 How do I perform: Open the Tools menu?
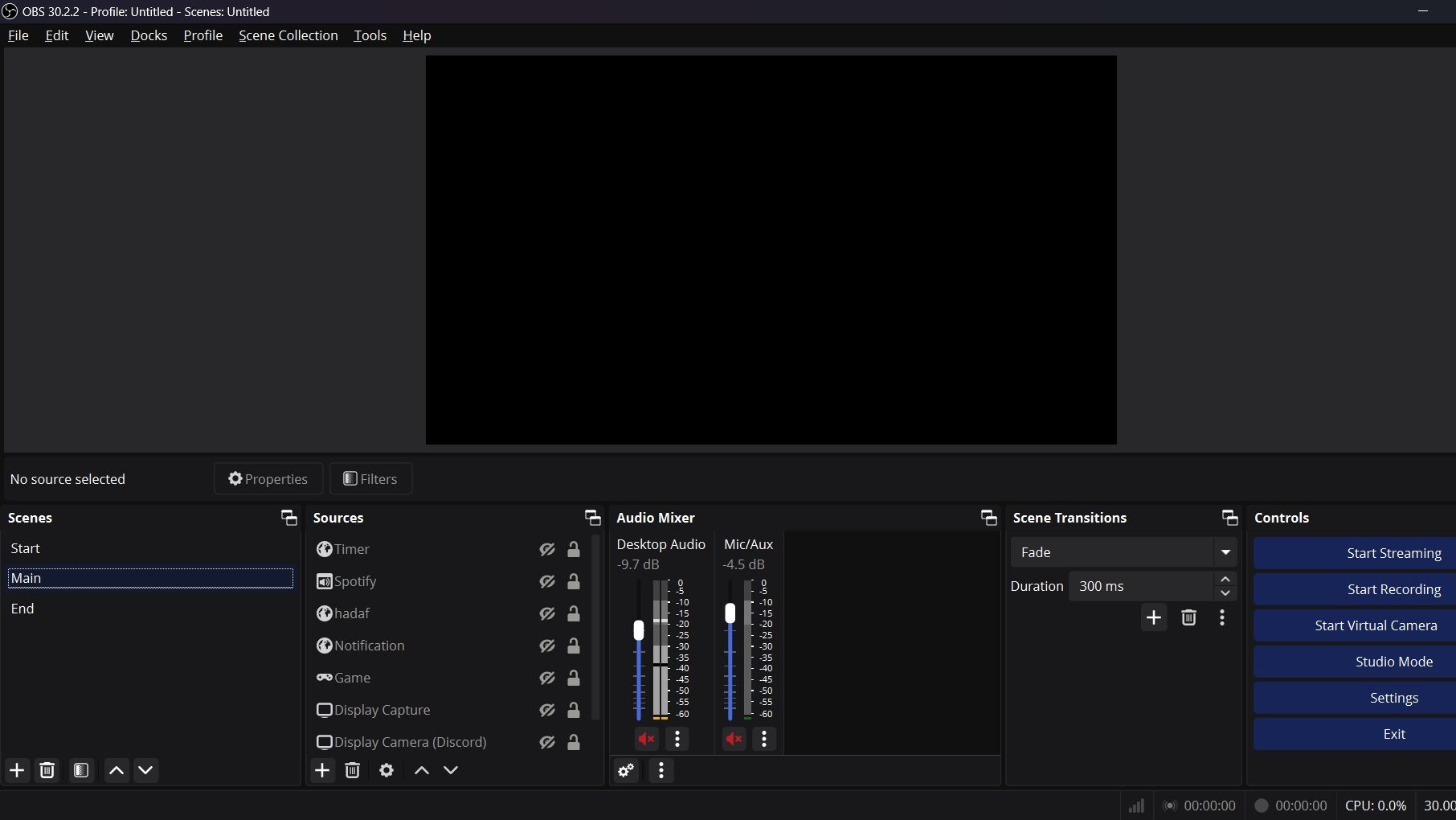(370, 35)
